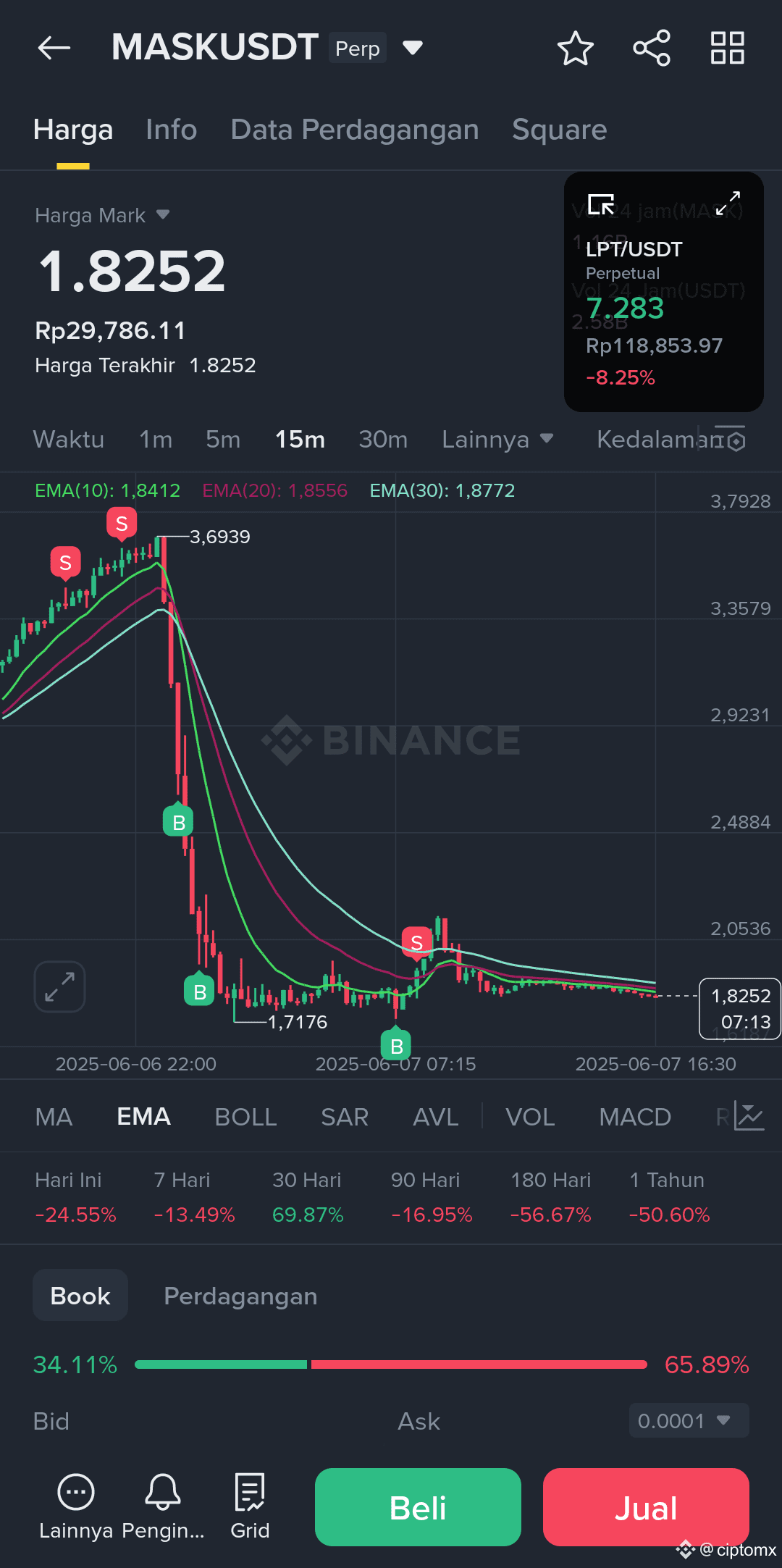Switch to the Perdagangan tab
Image resolution: width=782 pixels, height=1568 pixels.
[x=240, y=1296]
